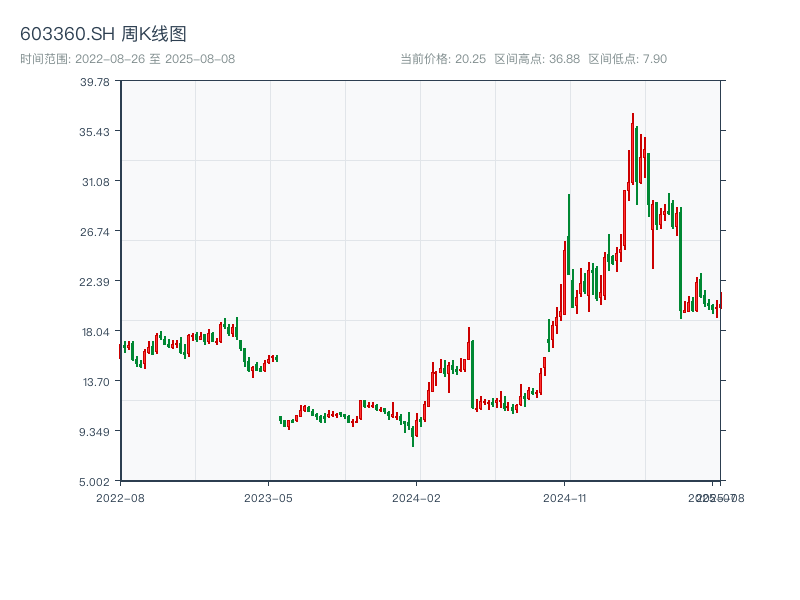Click the interval low 区间低点: 7.90

coord(628,59)
